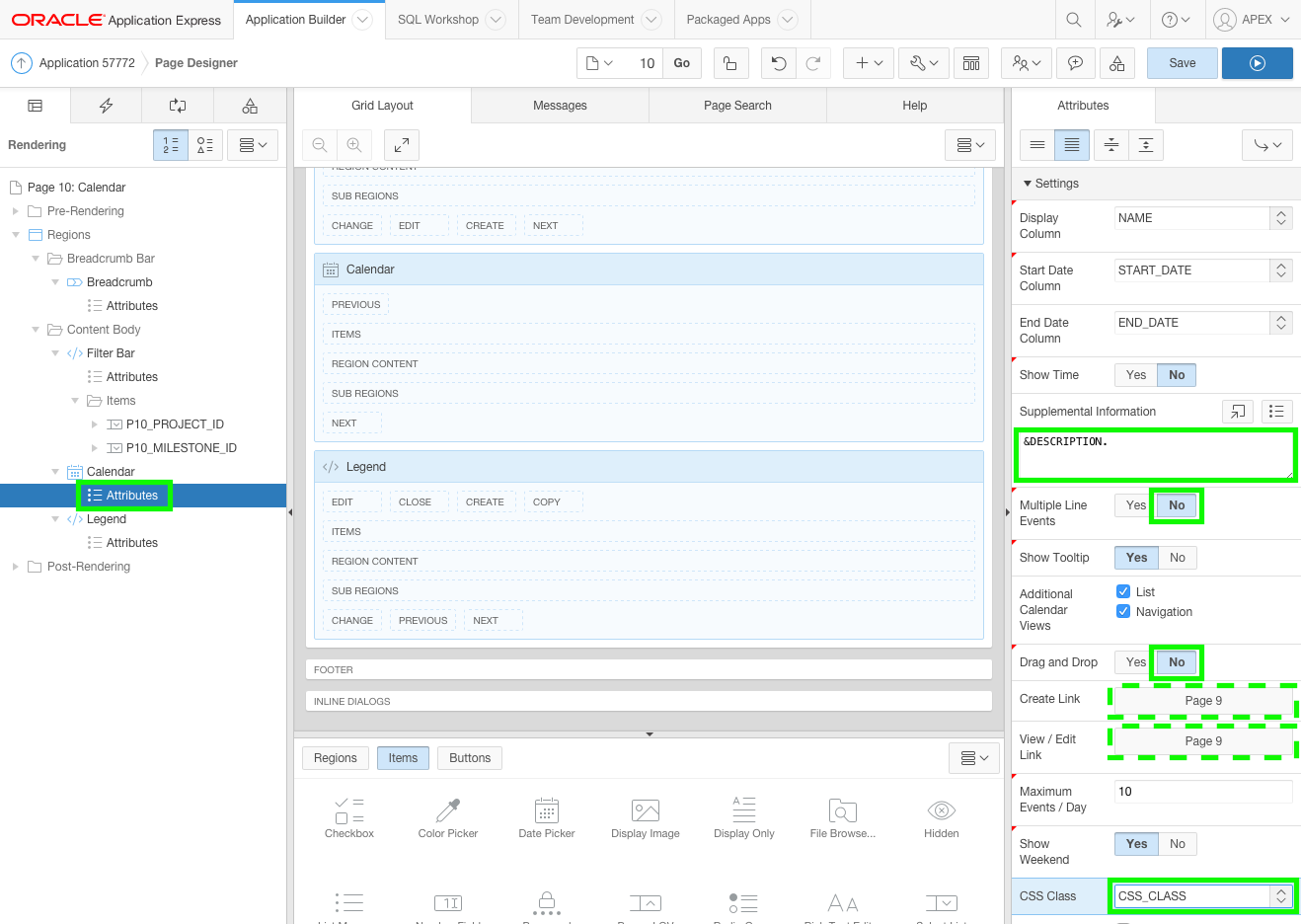Open the Shared Components icon
The height and width of the screenshot is (924, 1301).
1116,63
